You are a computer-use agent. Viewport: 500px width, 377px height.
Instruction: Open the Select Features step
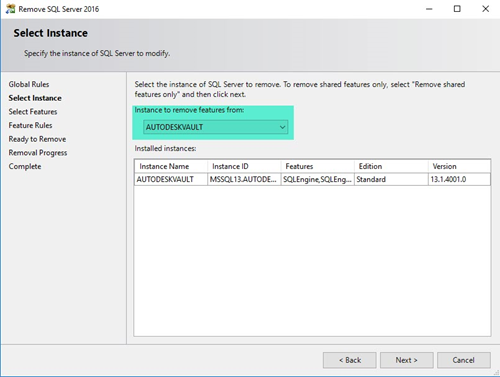pyautogui.click(x=33, y=112)
